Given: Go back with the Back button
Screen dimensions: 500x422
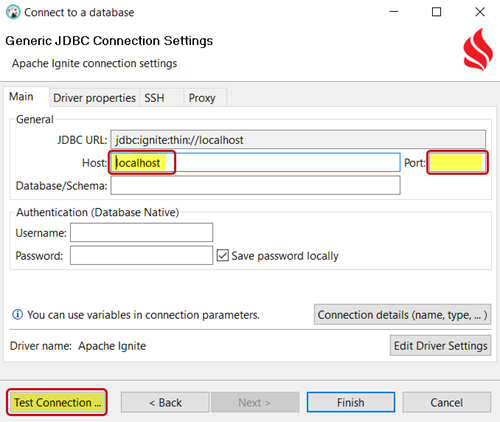Looking at the screenshot, I should [x=165, y=402].
